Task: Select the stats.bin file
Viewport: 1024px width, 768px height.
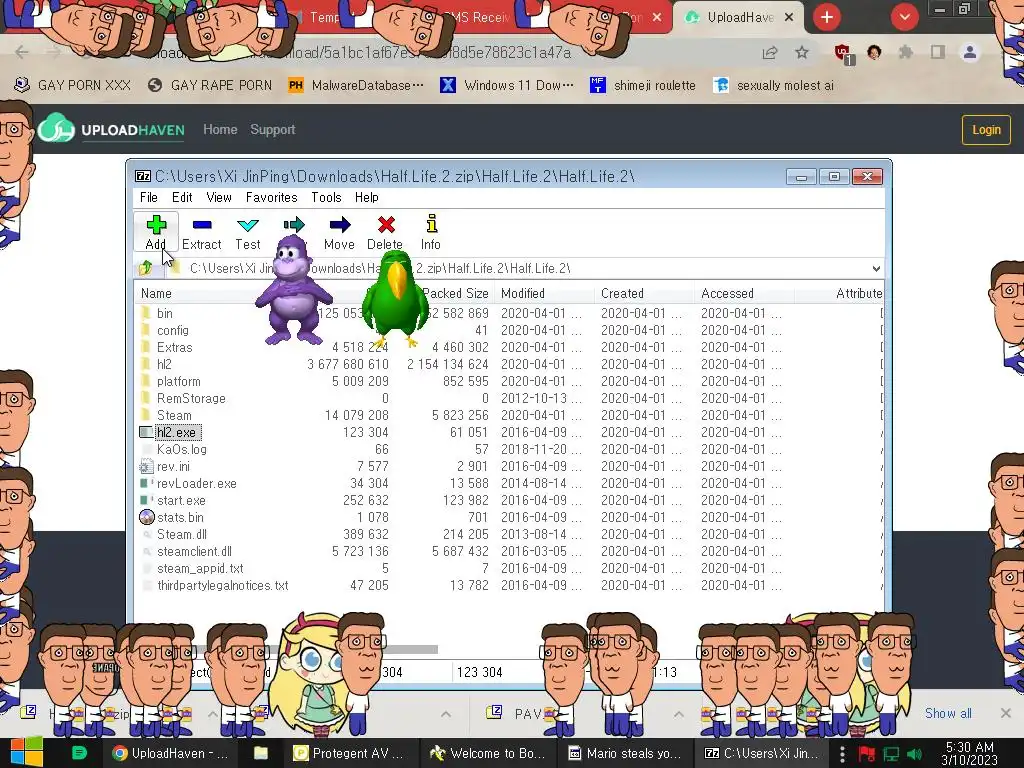Action: (x=180, y=517)
